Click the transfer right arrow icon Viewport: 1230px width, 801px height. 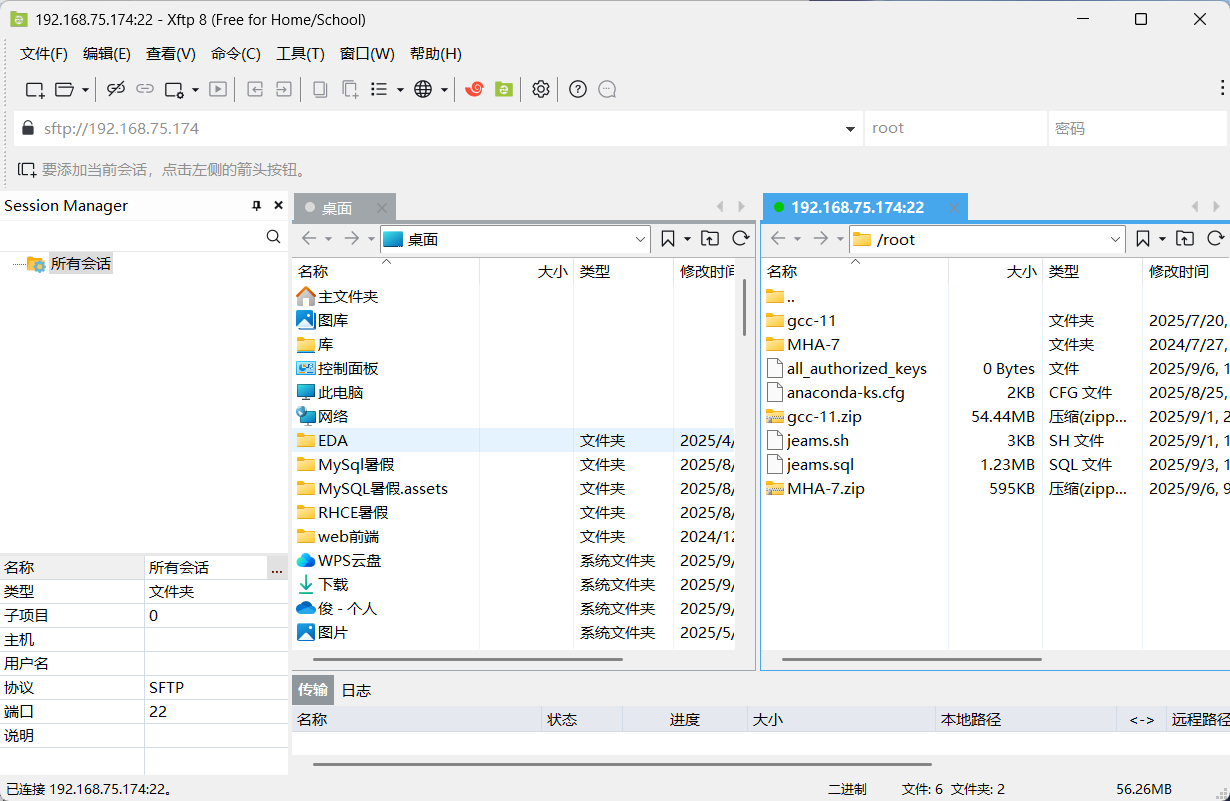[284, 89]
